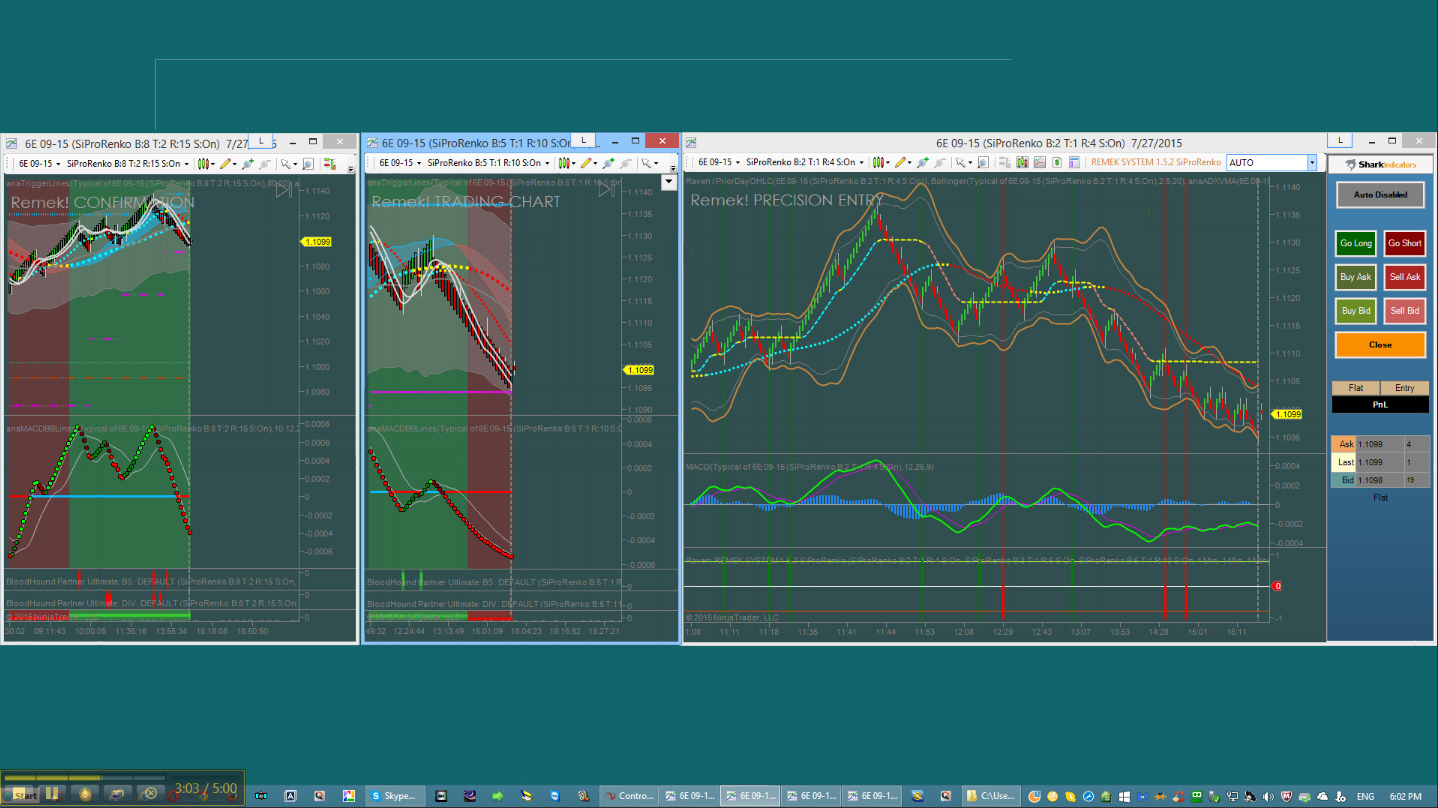Open Skype from the taskbar
The height and width of the screenshot is (808, 1438).
point(396,796)
